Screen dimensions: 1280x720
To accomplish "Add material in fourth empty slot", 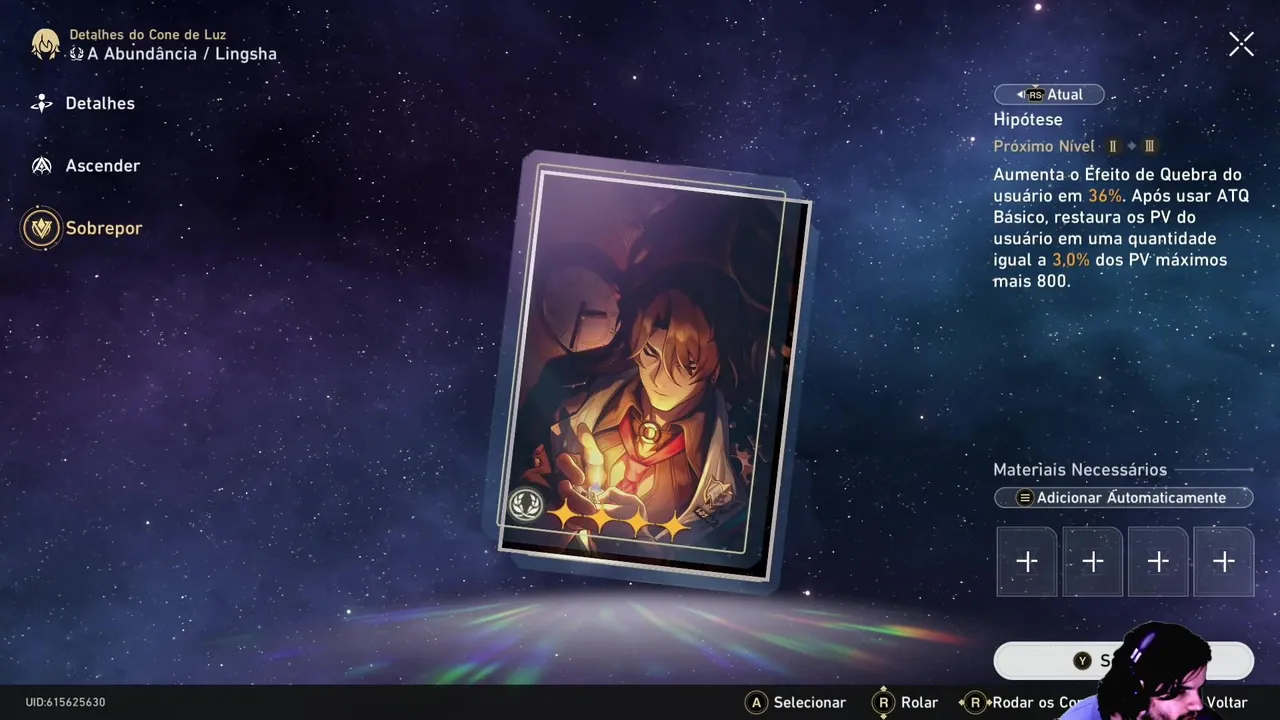I will click(x=1223, y=562).
